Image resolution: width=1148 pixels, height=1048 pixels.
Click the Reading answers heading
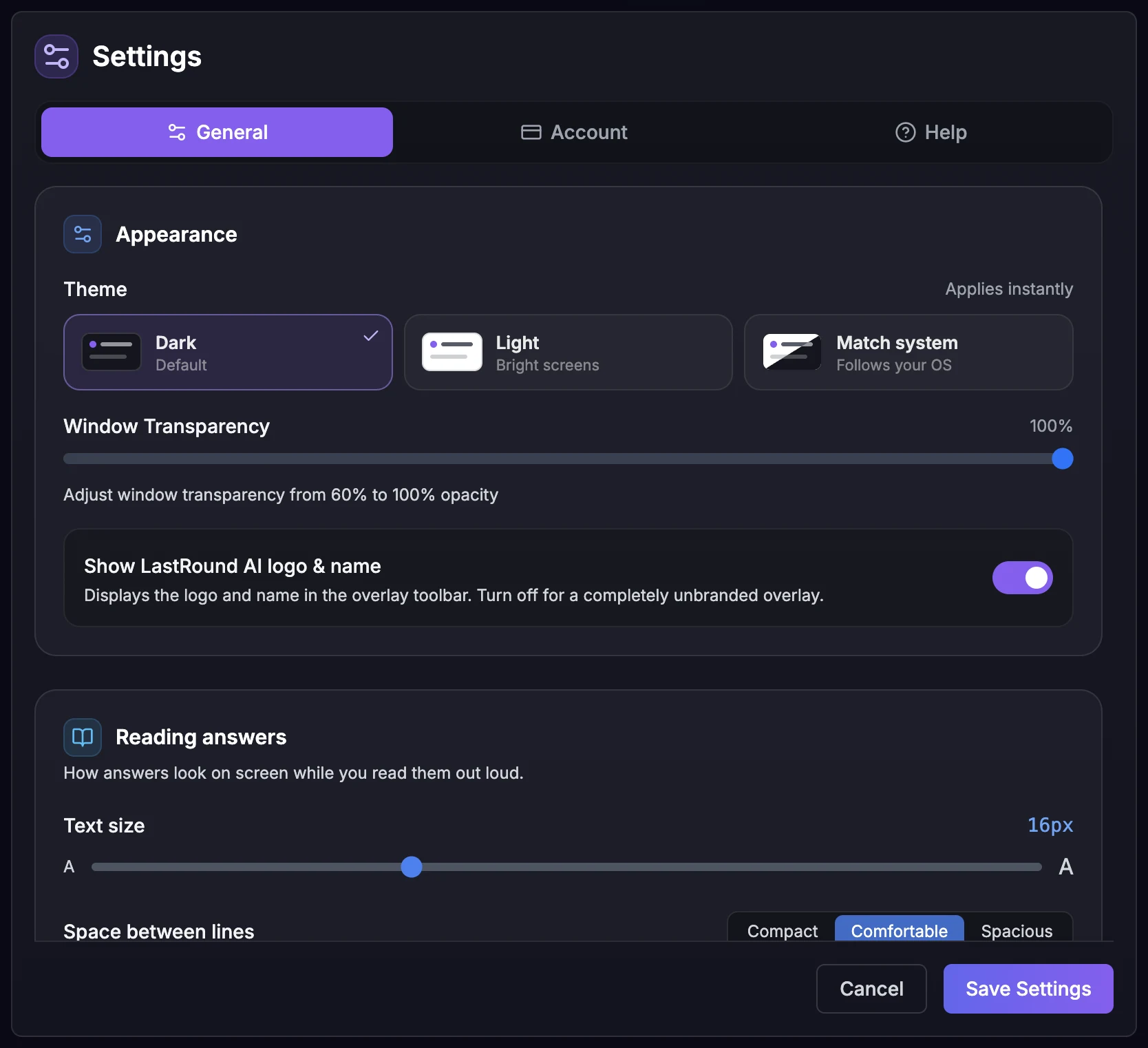(x=201, y=737)
